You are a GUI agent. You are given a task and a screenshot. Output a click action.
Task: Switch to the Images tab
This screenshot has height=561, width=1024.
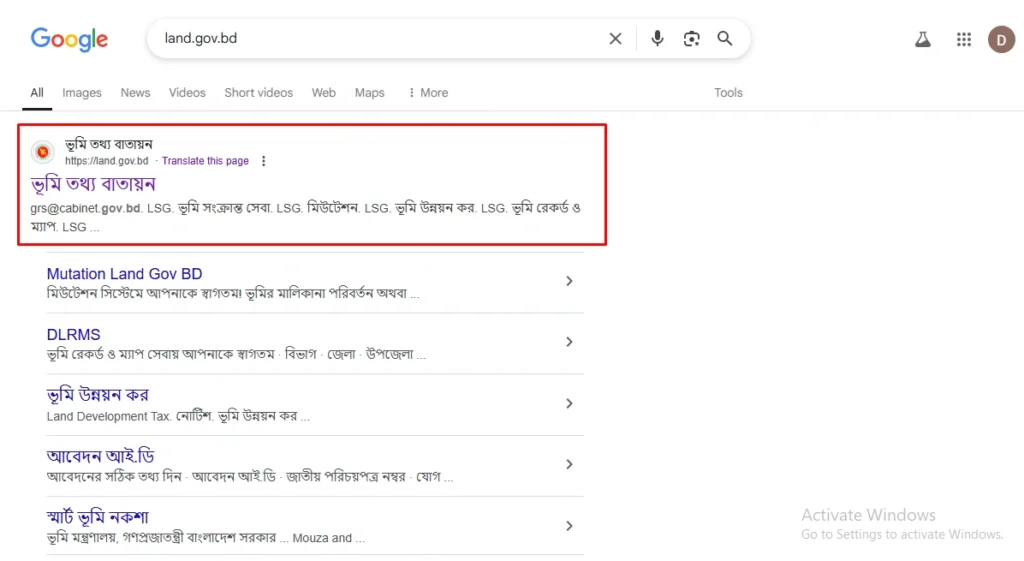tap(82, 93)
